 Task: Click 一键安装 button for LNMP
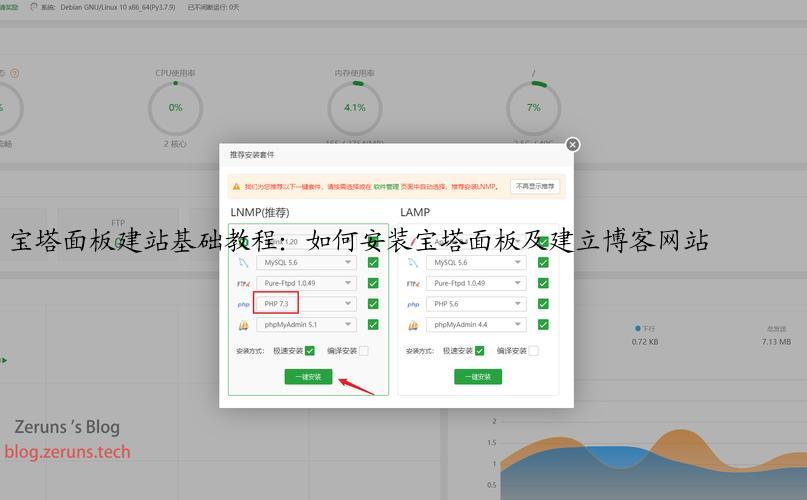[308, 377]
